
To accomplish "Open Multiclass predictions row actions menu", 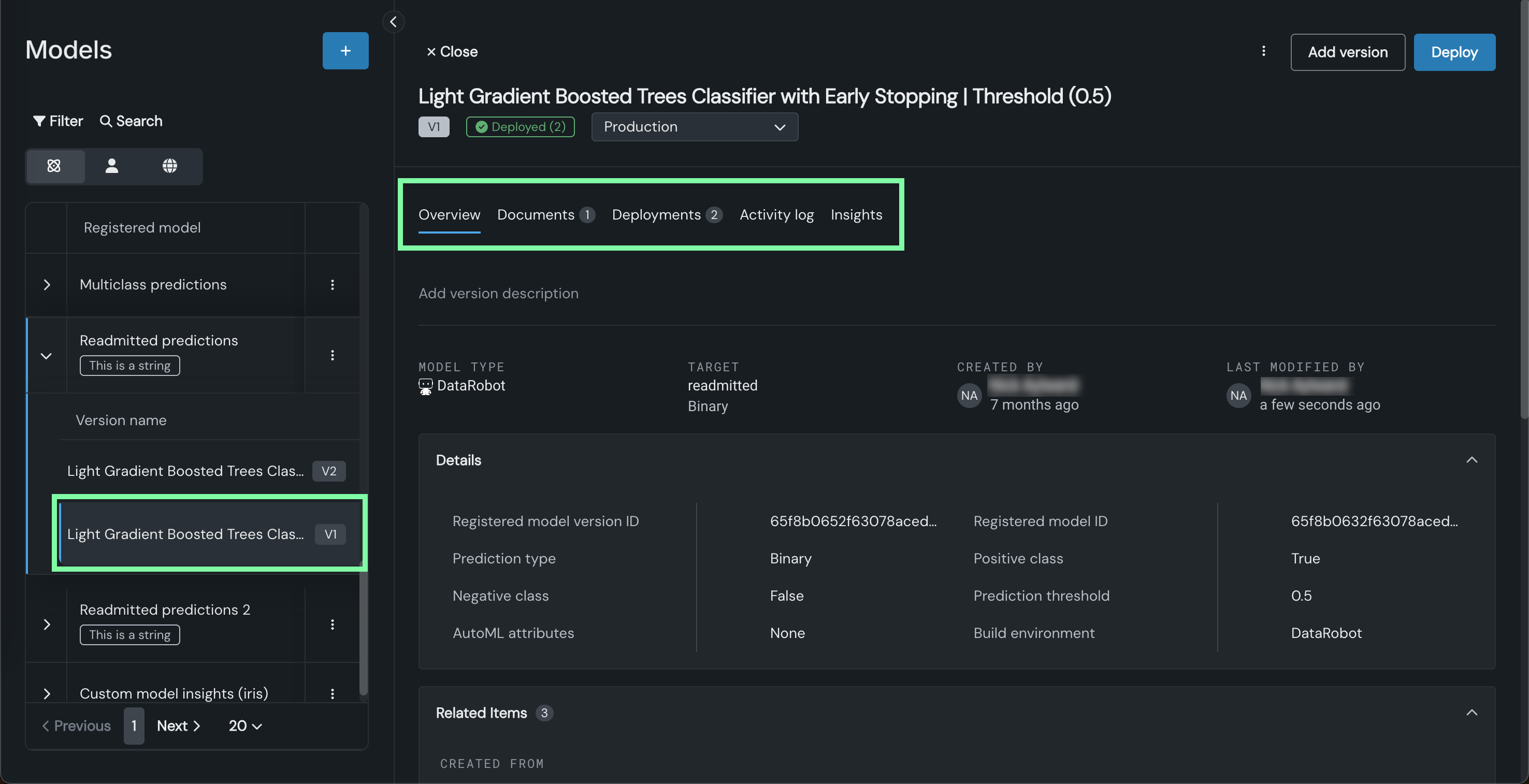I will [332, 285].
